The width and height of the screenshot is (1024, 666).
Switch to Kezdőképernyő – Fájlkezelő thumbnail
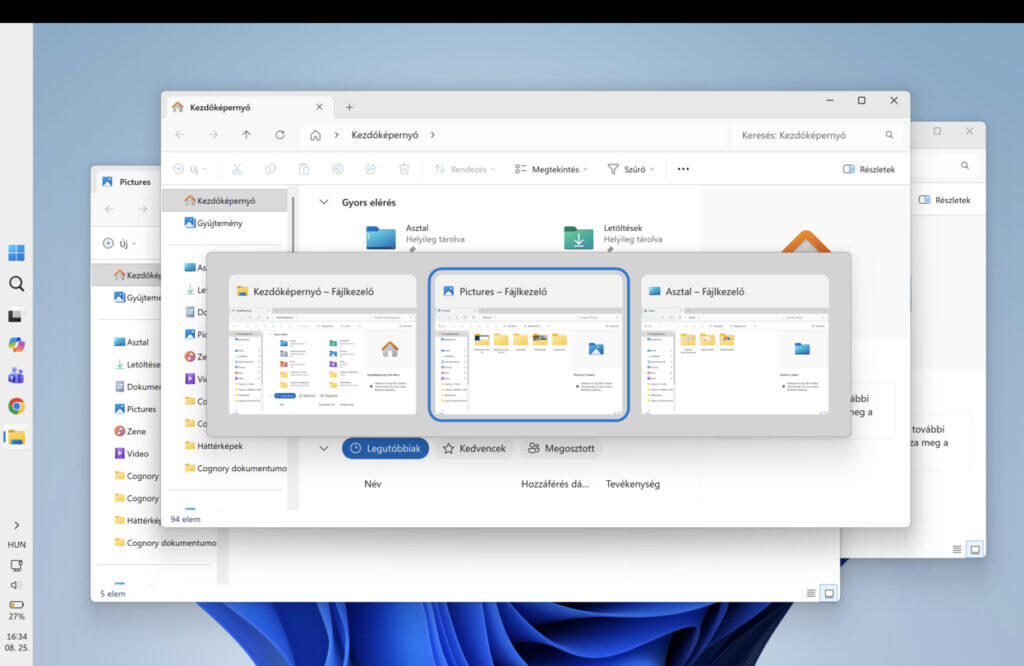(x=323, y=344)
